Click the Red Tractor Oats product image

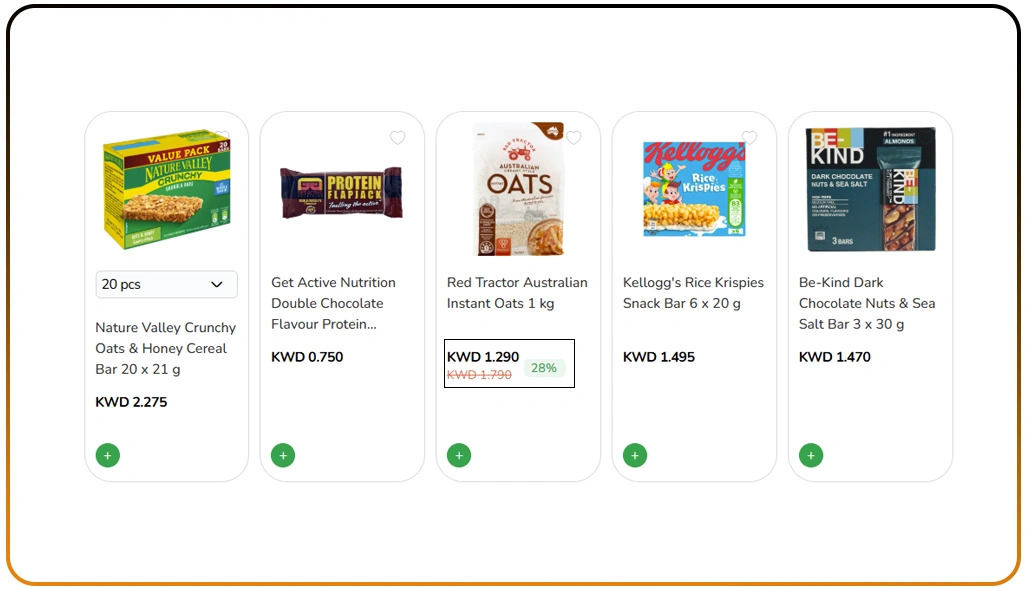coord(518,187)
